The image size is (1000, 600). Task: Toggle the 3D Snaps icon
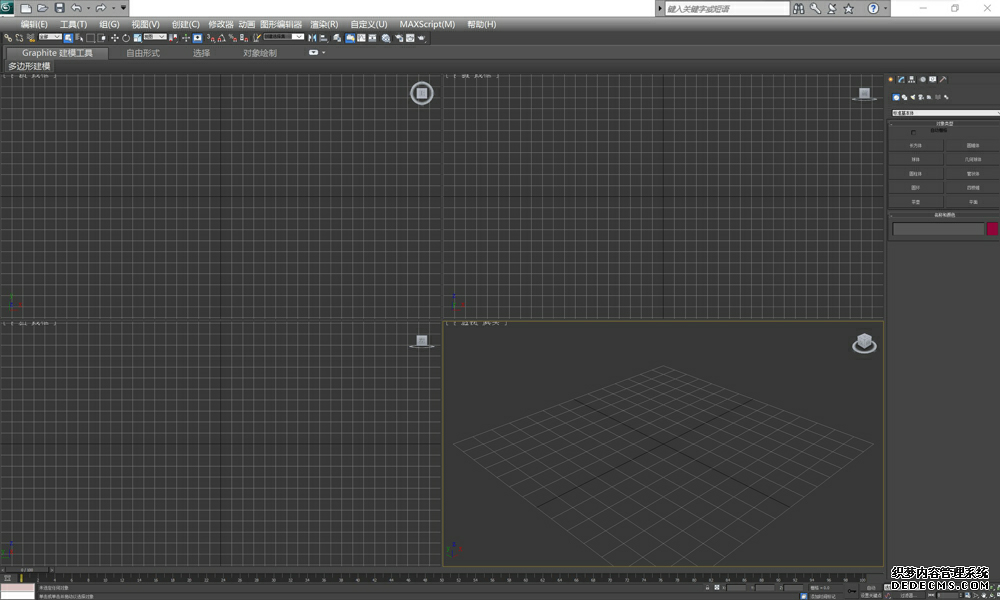210,38
